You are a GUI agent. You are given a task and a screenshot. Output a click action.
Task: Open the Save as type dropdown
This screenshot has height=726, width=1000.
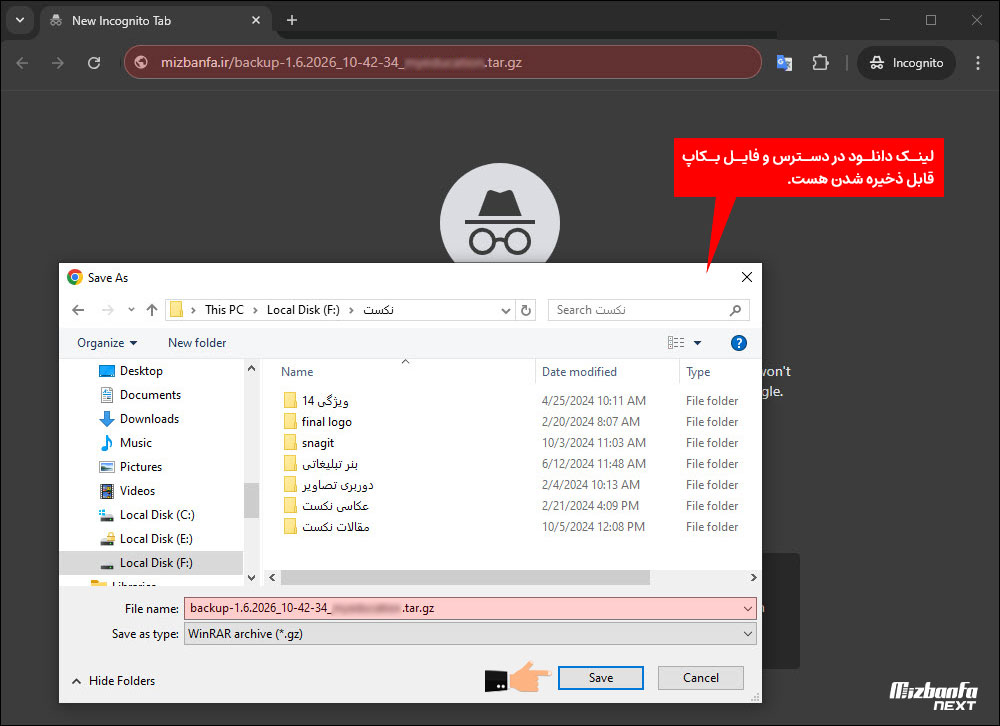coord(747,633)
